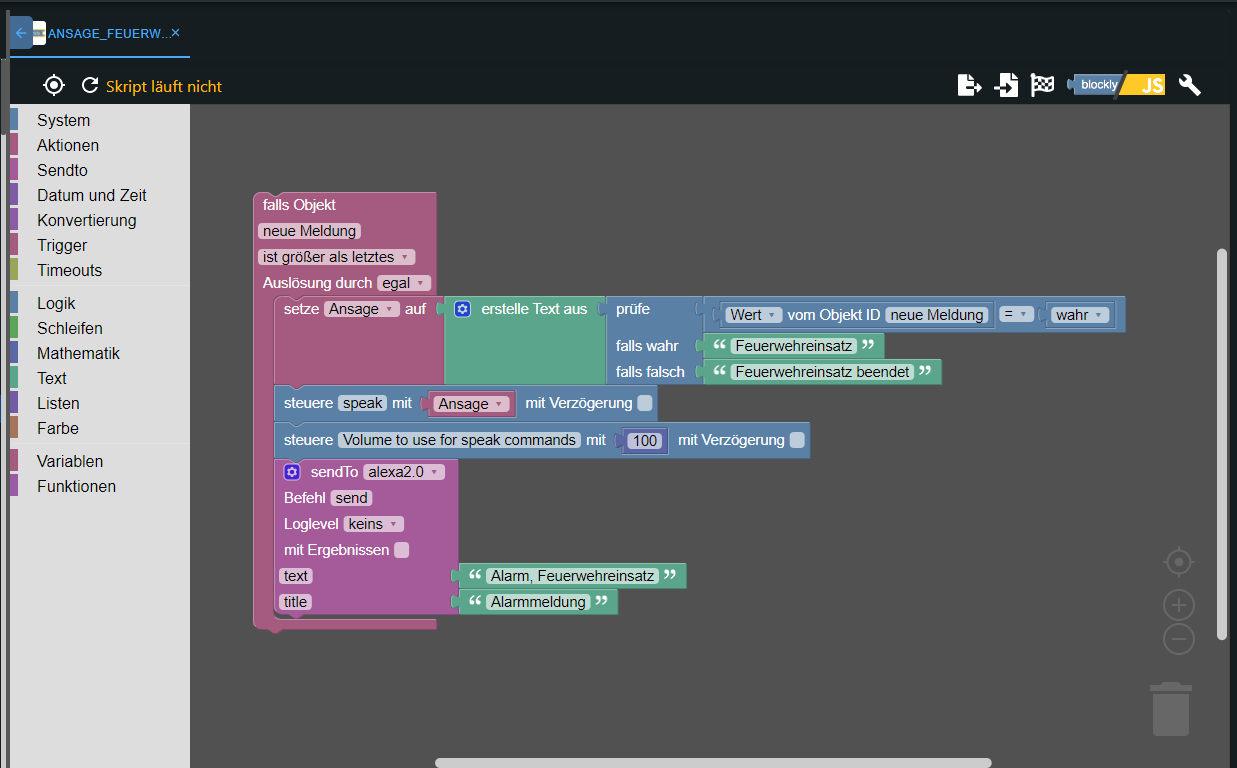Click the back arrow button beside tab
The height and width of the screenshot is (768, 1237).
tap(21, 33)
